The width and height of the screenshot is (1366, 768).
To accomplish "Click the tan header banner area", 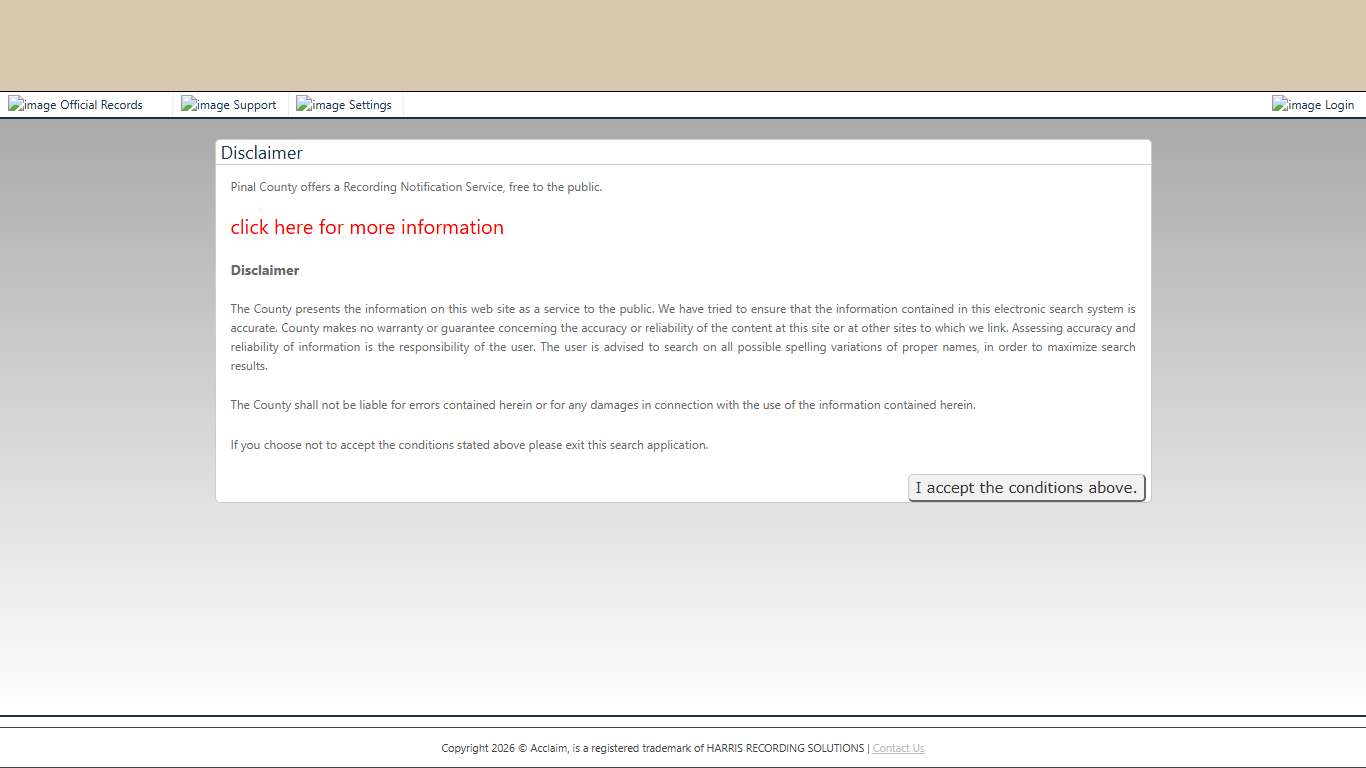I will (683, 45).
